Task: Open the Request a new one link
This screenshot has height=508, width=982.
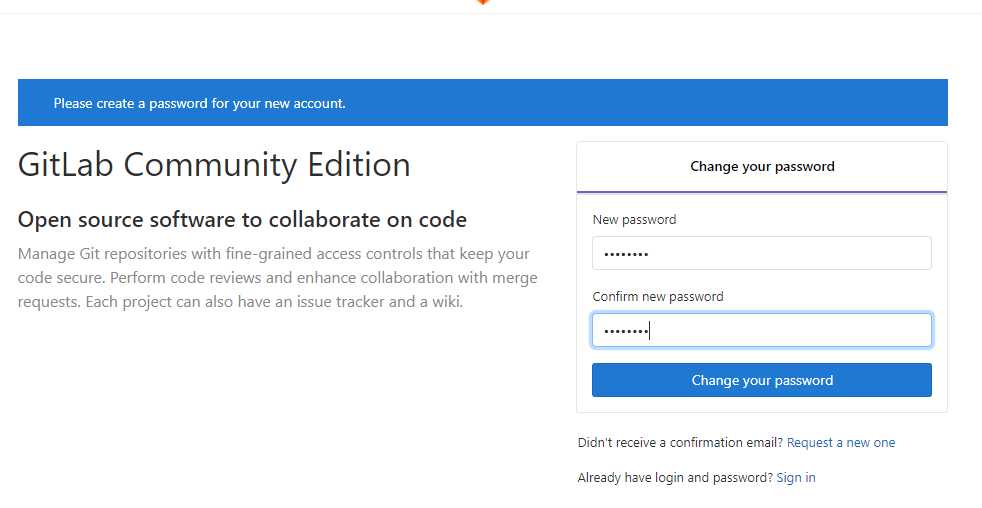Action: (840, 442)
